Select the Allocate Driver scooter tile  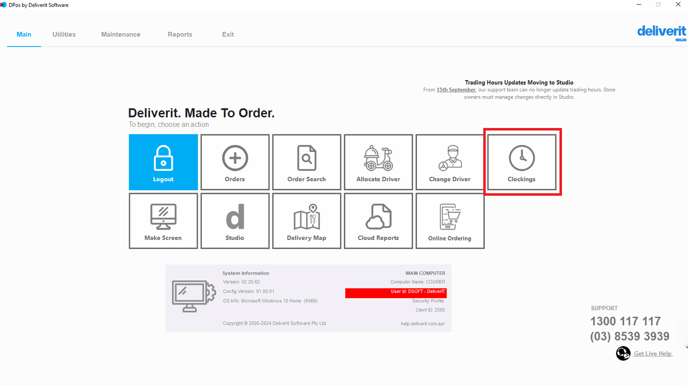pyautogui.click(x=378, y=162)
